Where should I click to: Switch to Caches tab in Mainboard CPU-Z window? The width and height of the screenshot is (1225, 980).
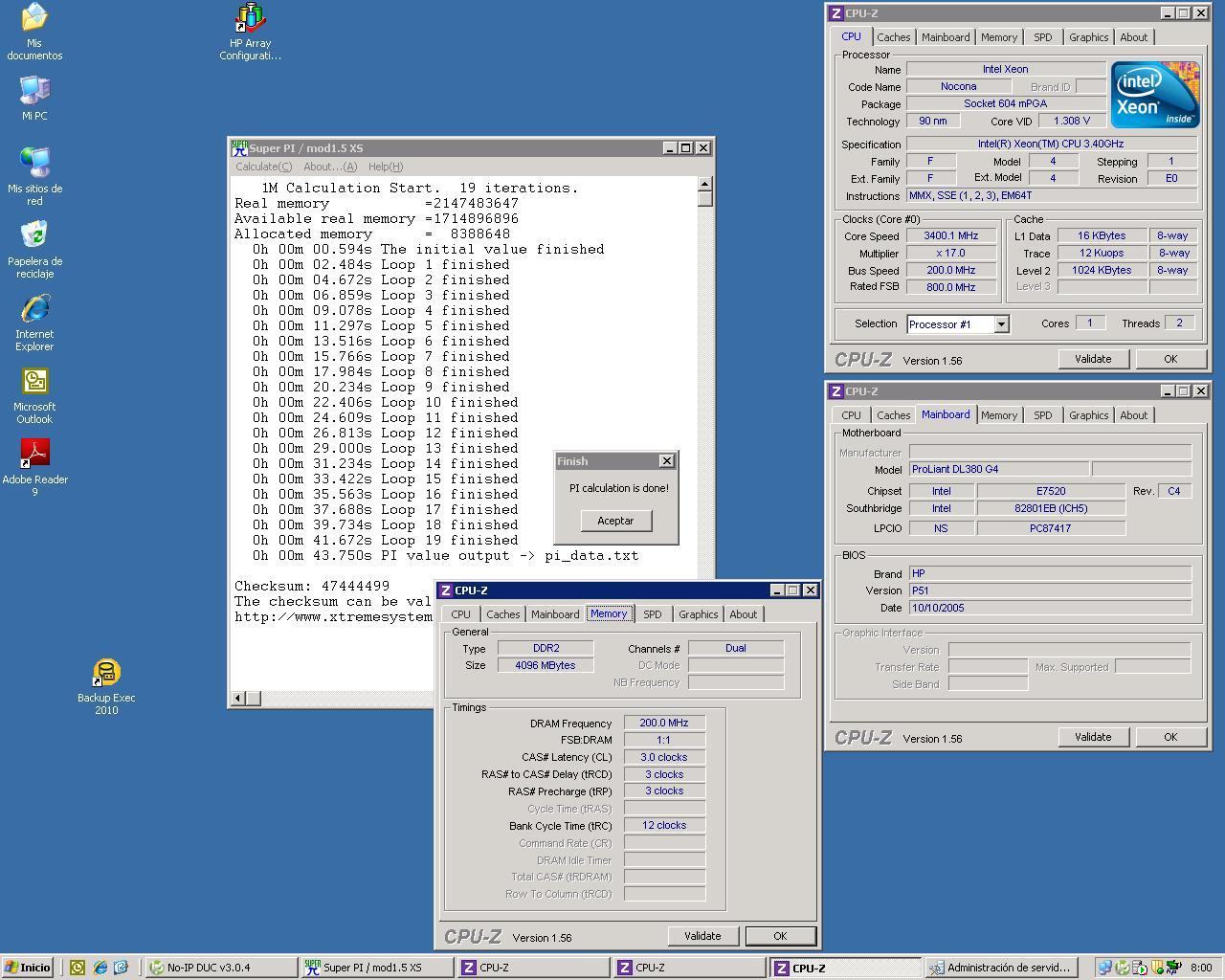coord(894,415)
